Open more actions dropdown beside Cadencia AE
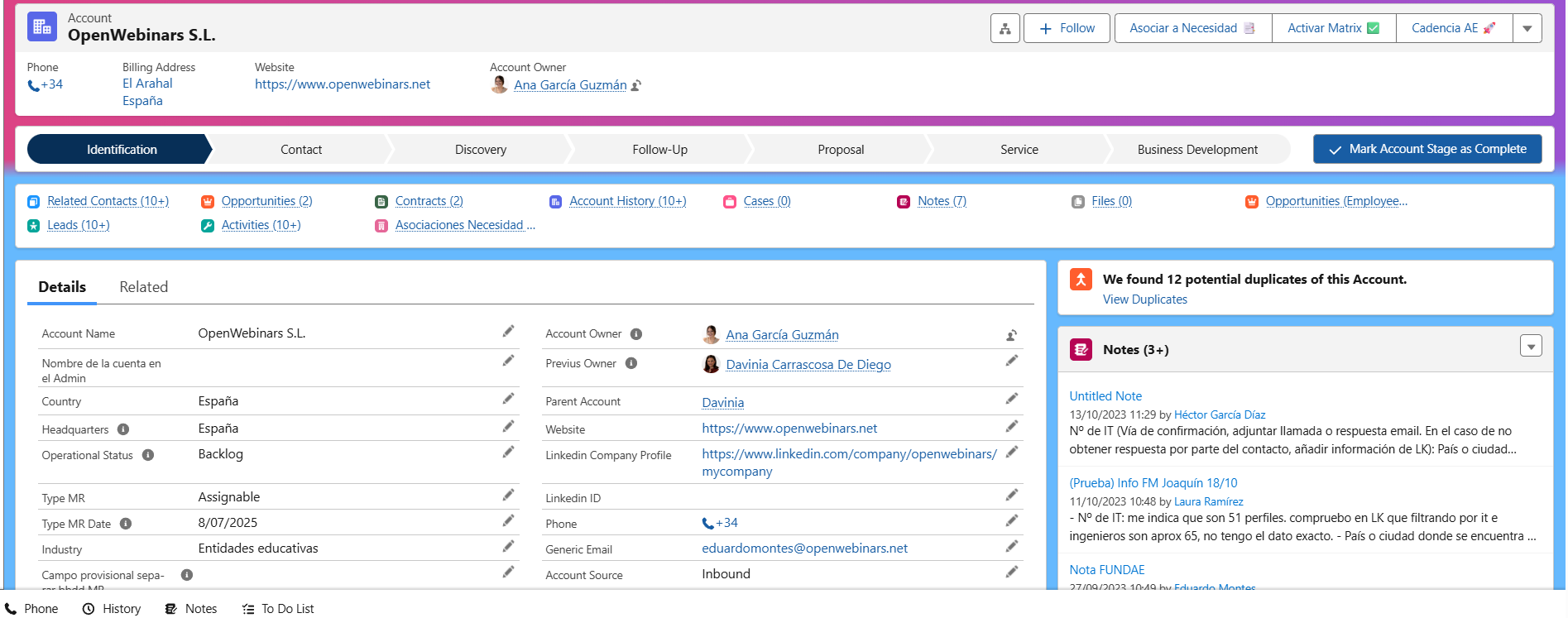1568x618 pixels. click(1527, 28)
